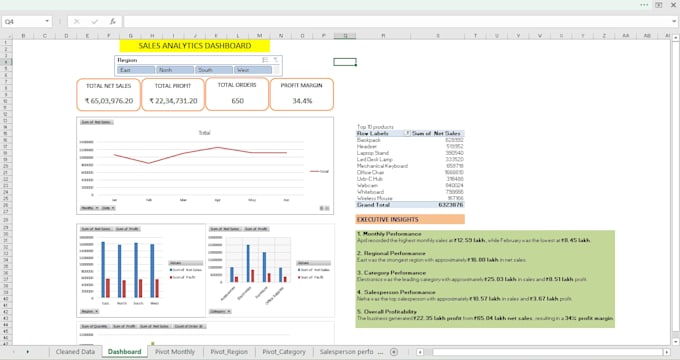Open the Row Labels filter dropdown in pivot table
Image resolution: width=680 pixels, height=360 pixels.
coord(407,133)
